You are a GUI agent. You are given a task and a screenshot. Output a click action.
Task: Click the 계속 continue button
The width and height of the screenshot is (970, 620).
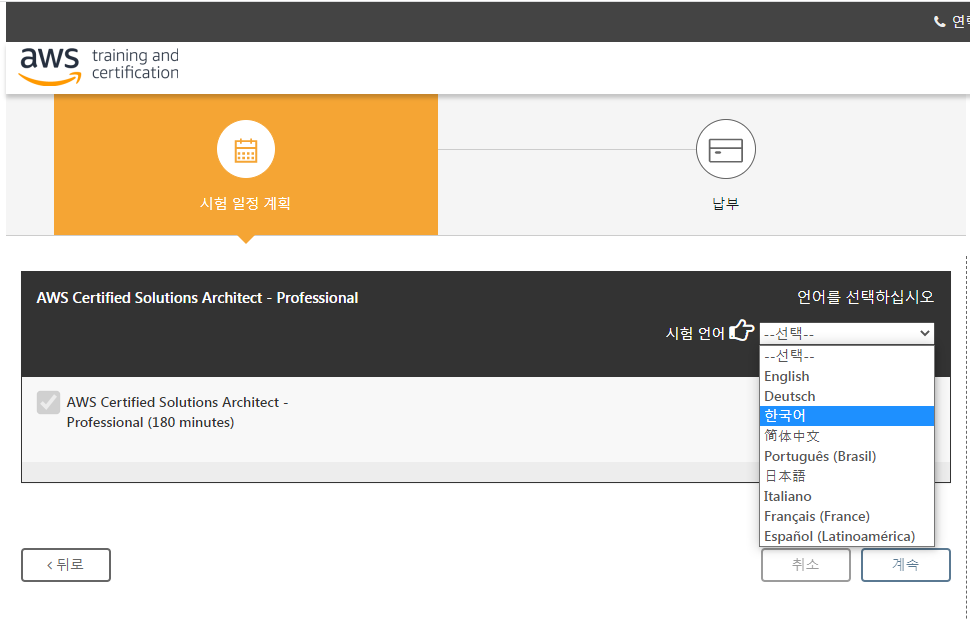pos(906,565)
